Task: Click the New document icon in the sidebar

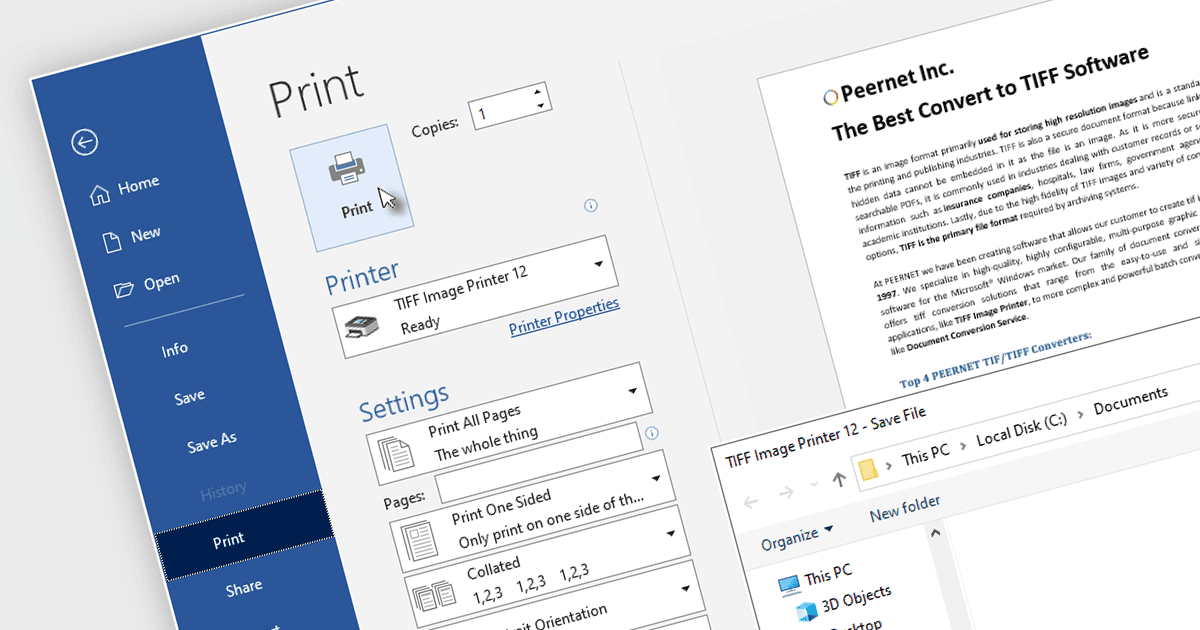Action: [x=112, y=241]
